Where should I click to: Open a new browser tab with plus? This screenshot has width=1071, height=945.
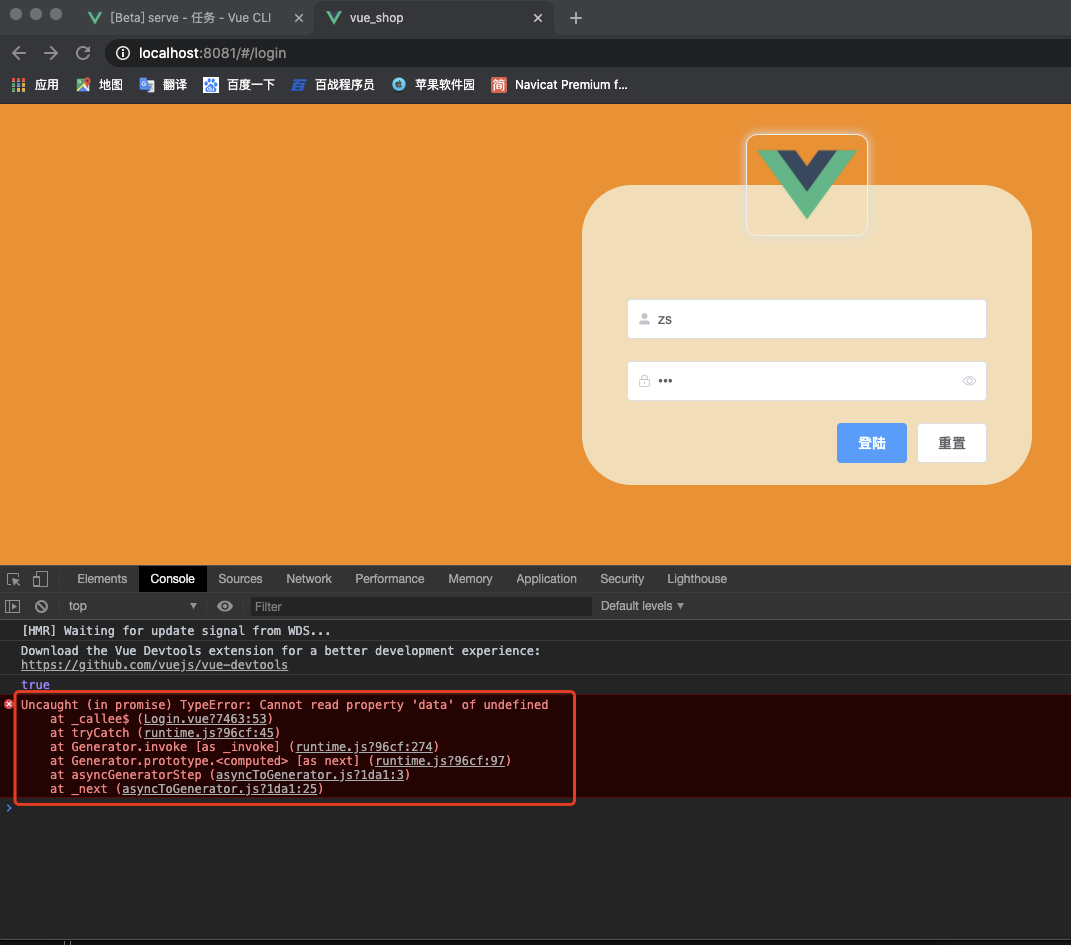tap(576, 18)
